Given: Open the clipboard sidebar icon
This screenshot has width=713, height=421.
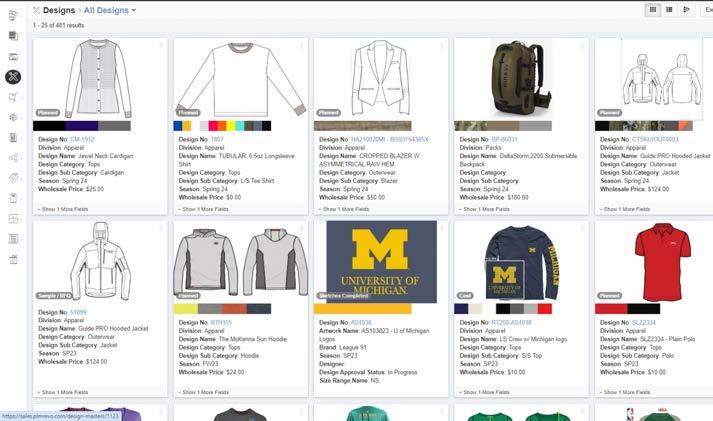Looking at the screenshot, I should point(13,198).
